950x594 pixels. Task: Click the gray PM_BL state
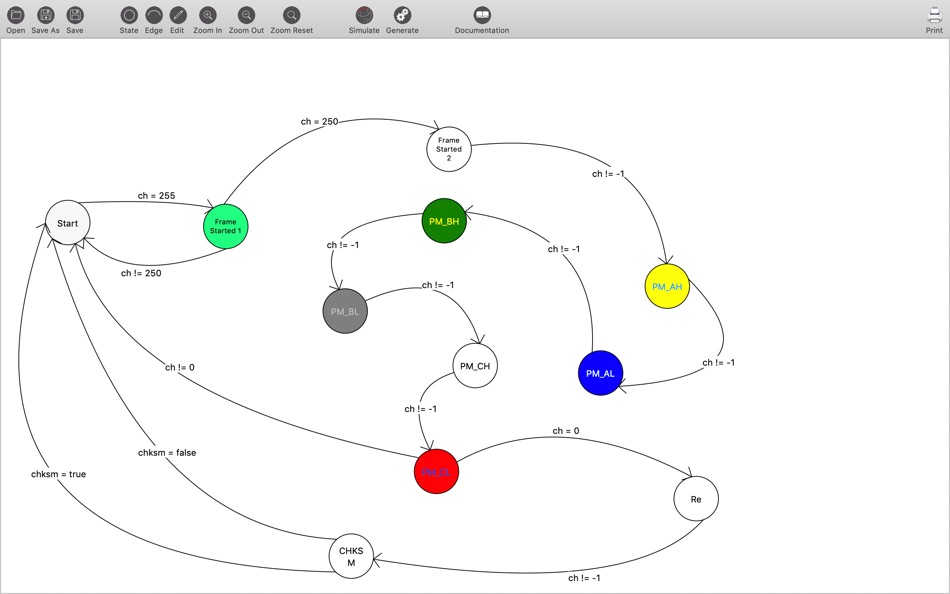pyautogui.click(x=345, y=311)
